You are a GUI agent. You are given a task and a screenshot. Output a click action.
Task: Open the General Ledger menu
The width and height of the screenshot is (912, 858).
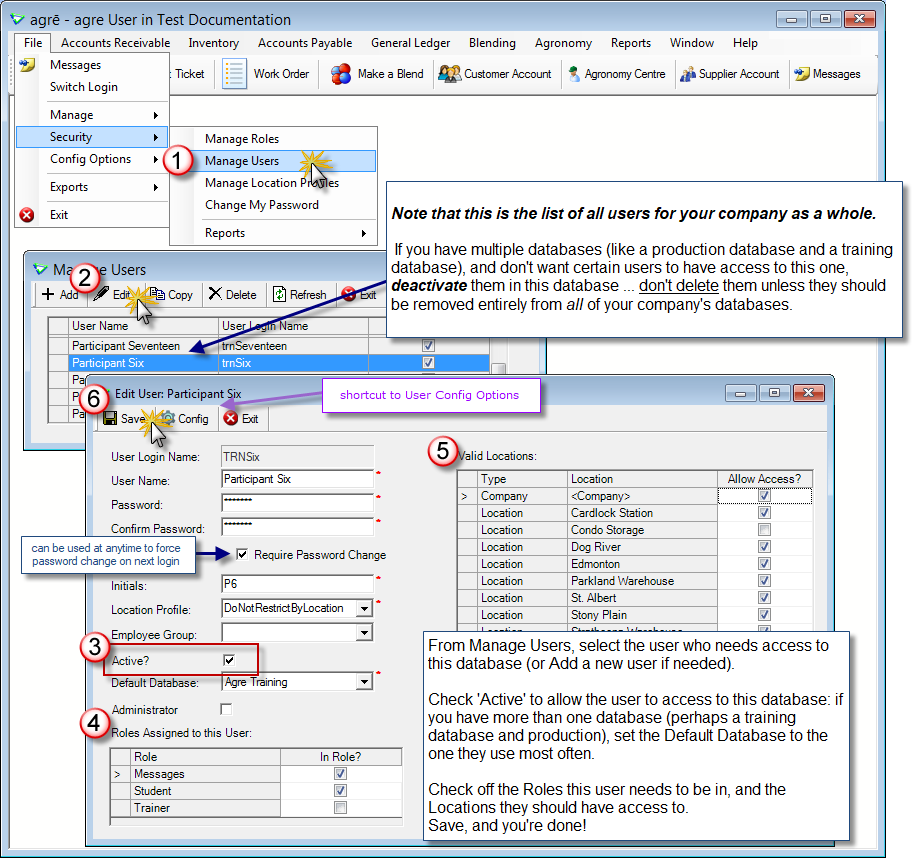[x=411, y=43]
